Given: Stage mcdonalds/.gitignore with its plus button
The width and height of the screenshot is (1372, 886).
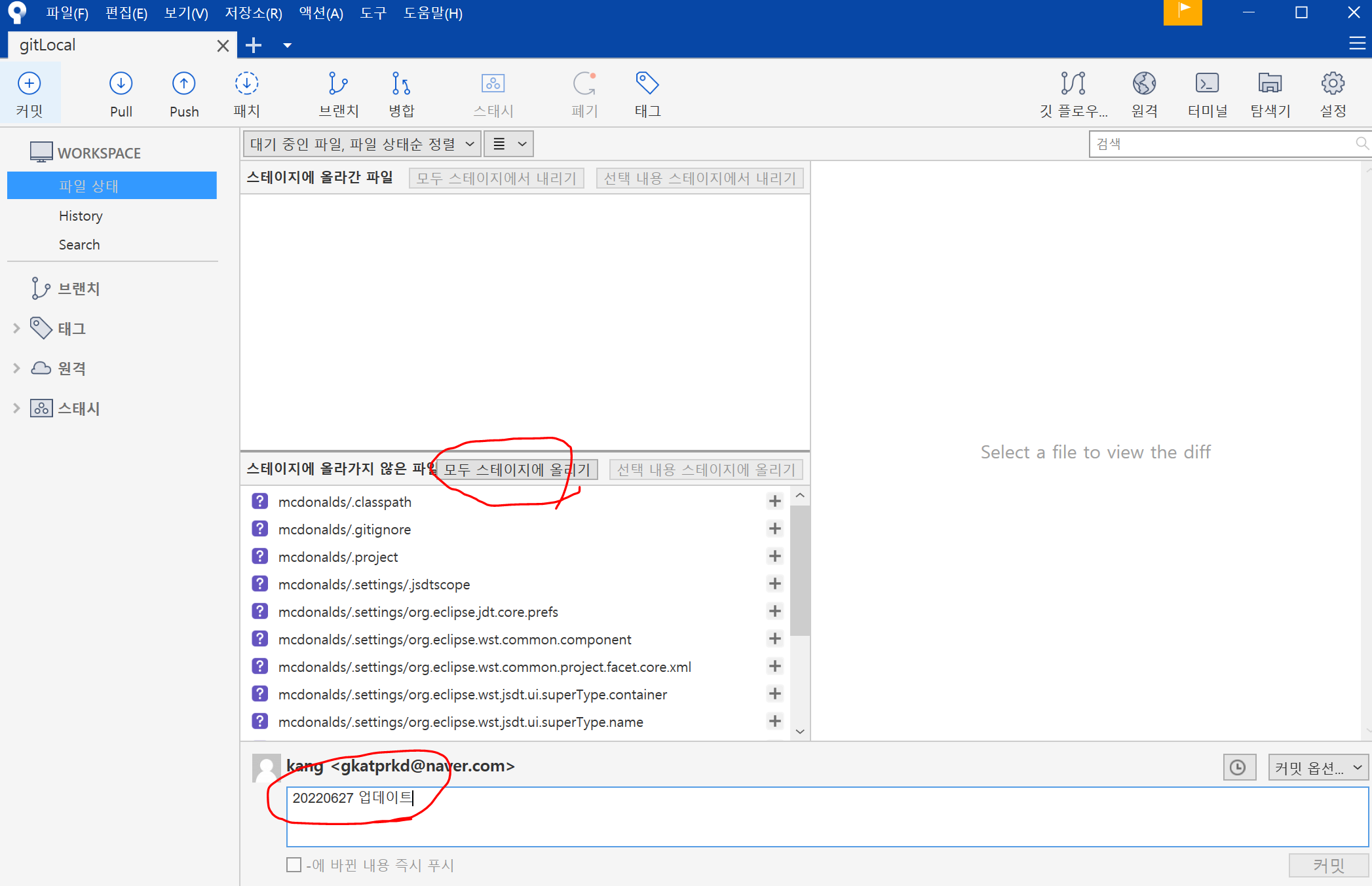Looking at the screenshot, I should pos(775,528).
